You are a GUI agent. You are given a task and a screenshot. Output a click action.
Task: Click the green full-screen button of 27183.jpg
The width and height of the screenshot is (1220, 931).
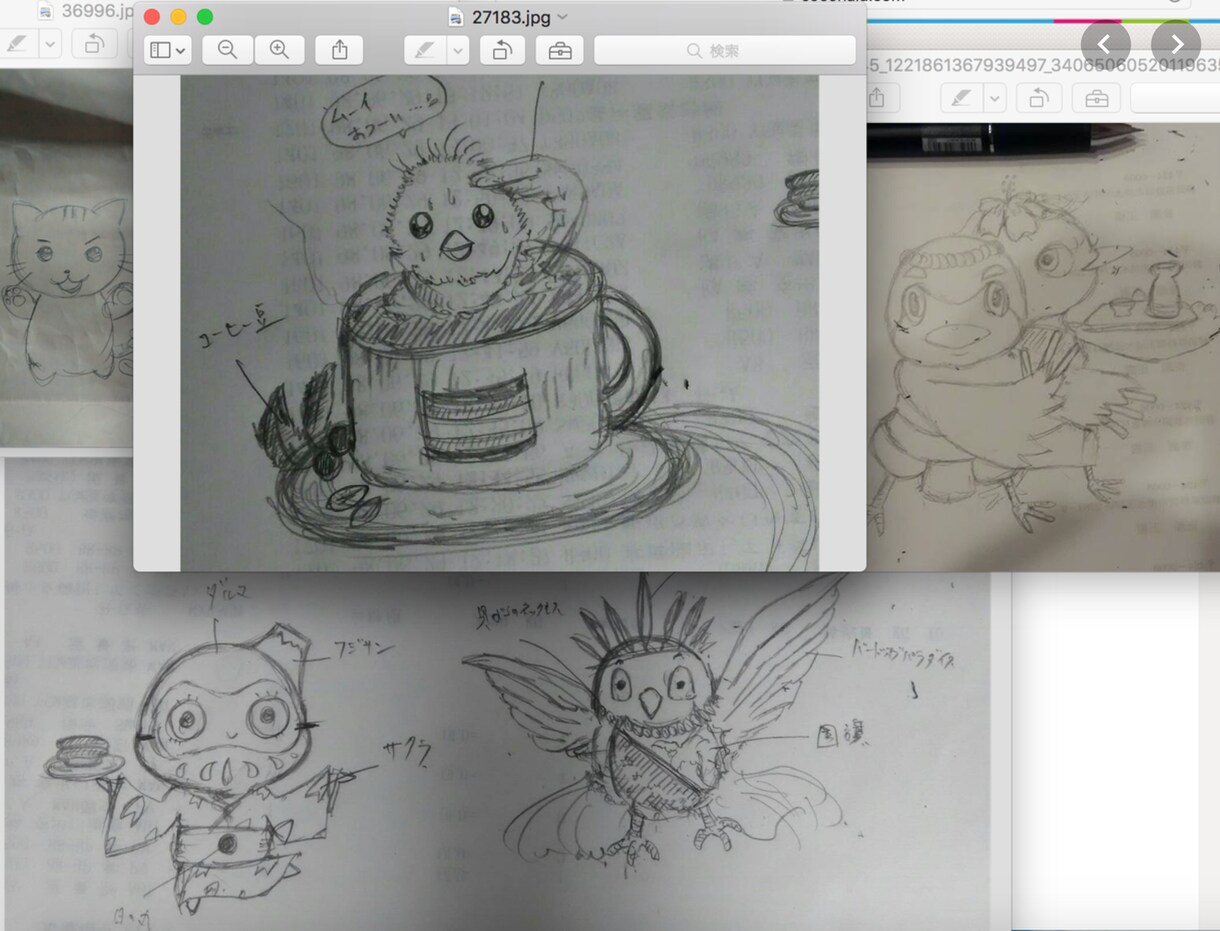point(205,17)
